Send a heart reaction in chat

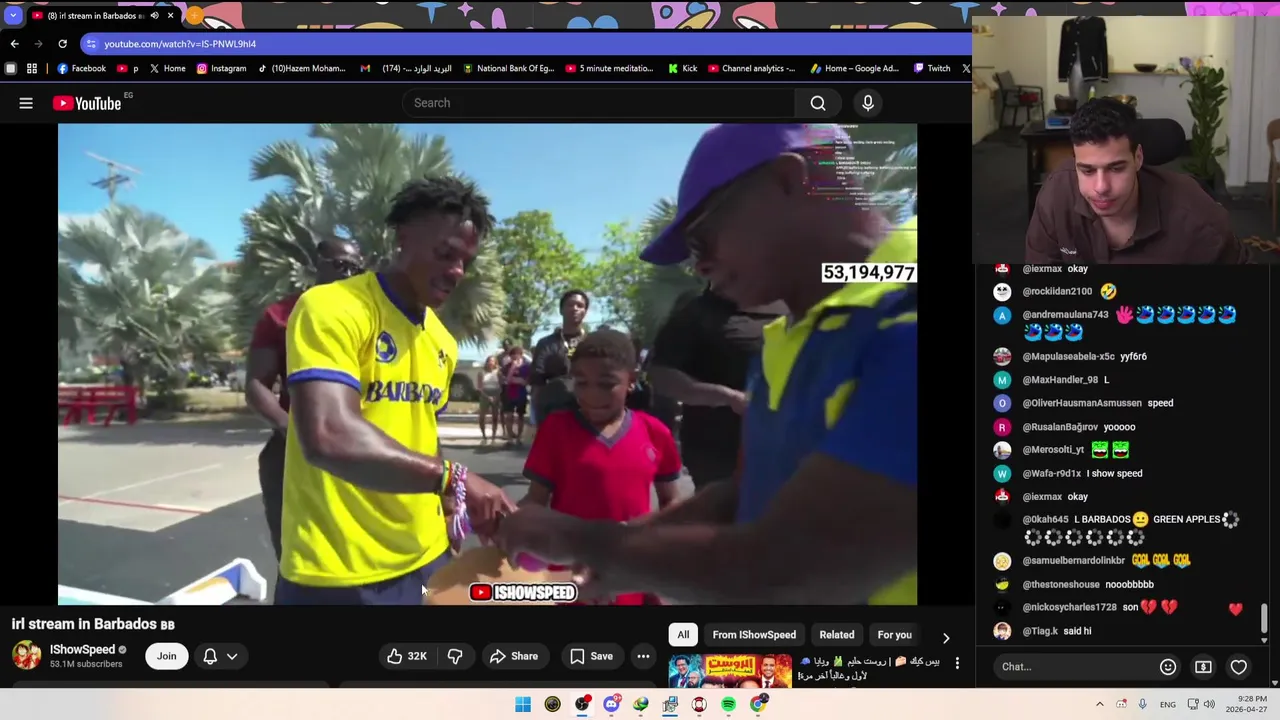(x=1239, y=667)
